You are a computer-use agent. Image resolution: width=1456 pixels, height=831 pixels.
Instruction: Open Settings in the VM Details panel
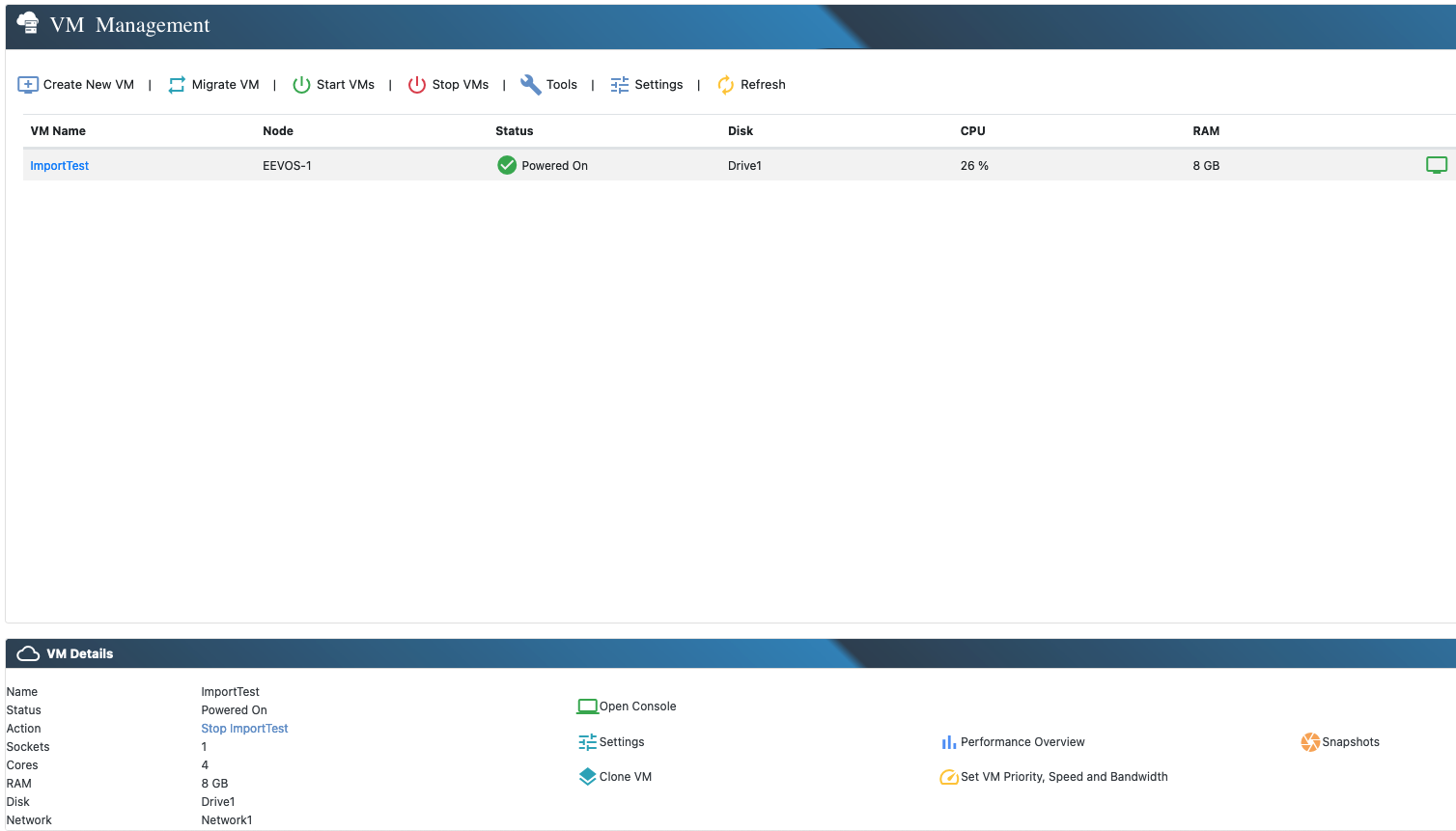pos(621,742)
